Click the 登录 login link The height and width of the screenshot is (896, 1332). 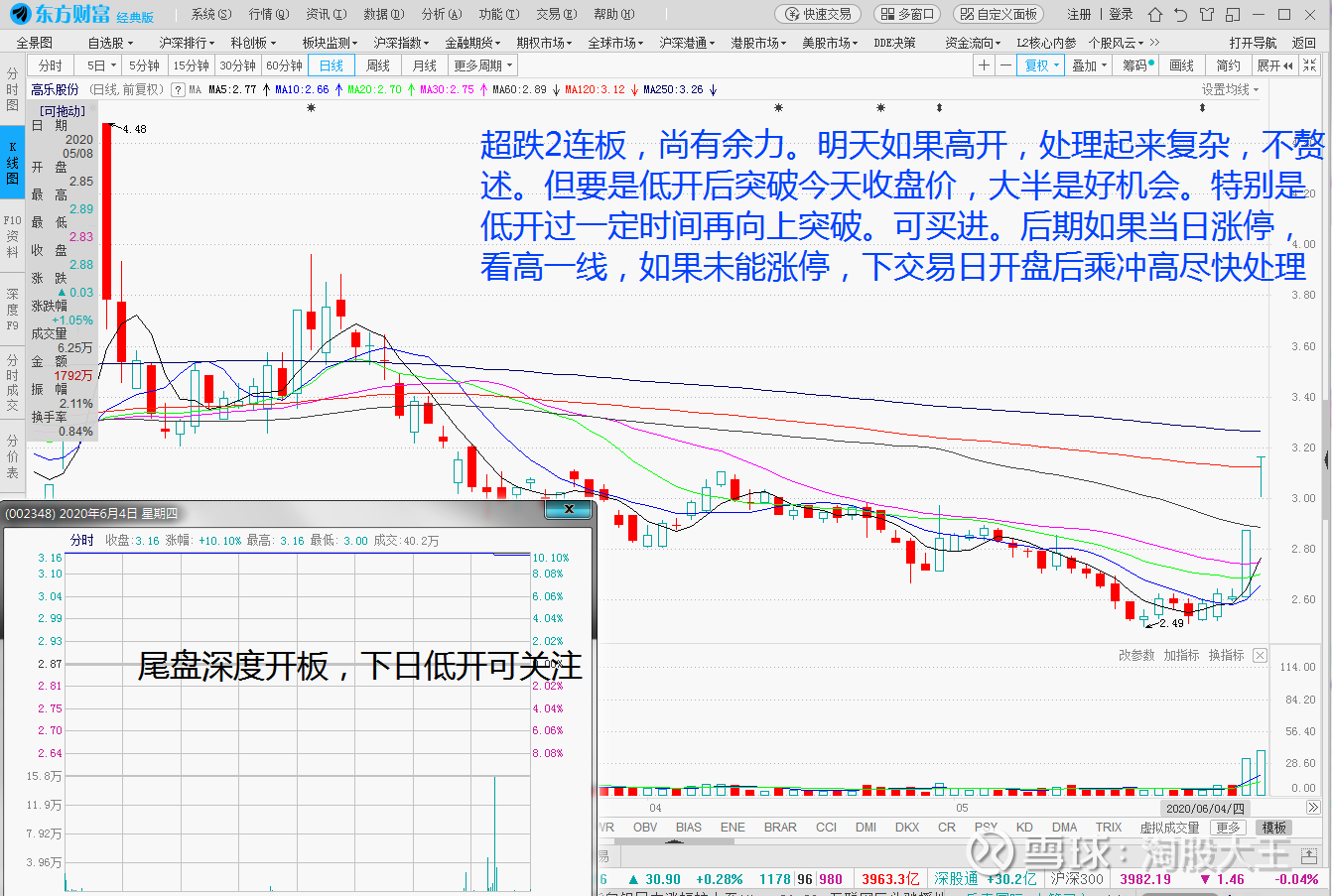click(1121, 14)
